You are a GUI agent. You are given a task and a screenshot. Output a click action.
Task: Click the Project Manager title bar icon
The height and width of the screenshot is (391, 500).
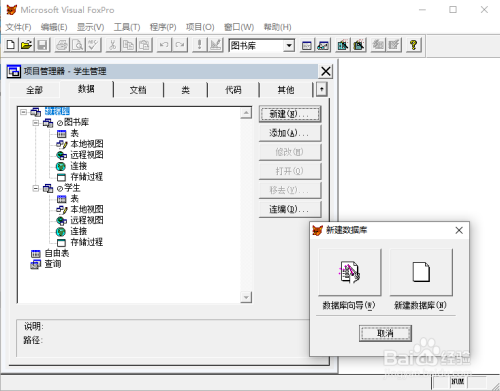coord(14,71)
